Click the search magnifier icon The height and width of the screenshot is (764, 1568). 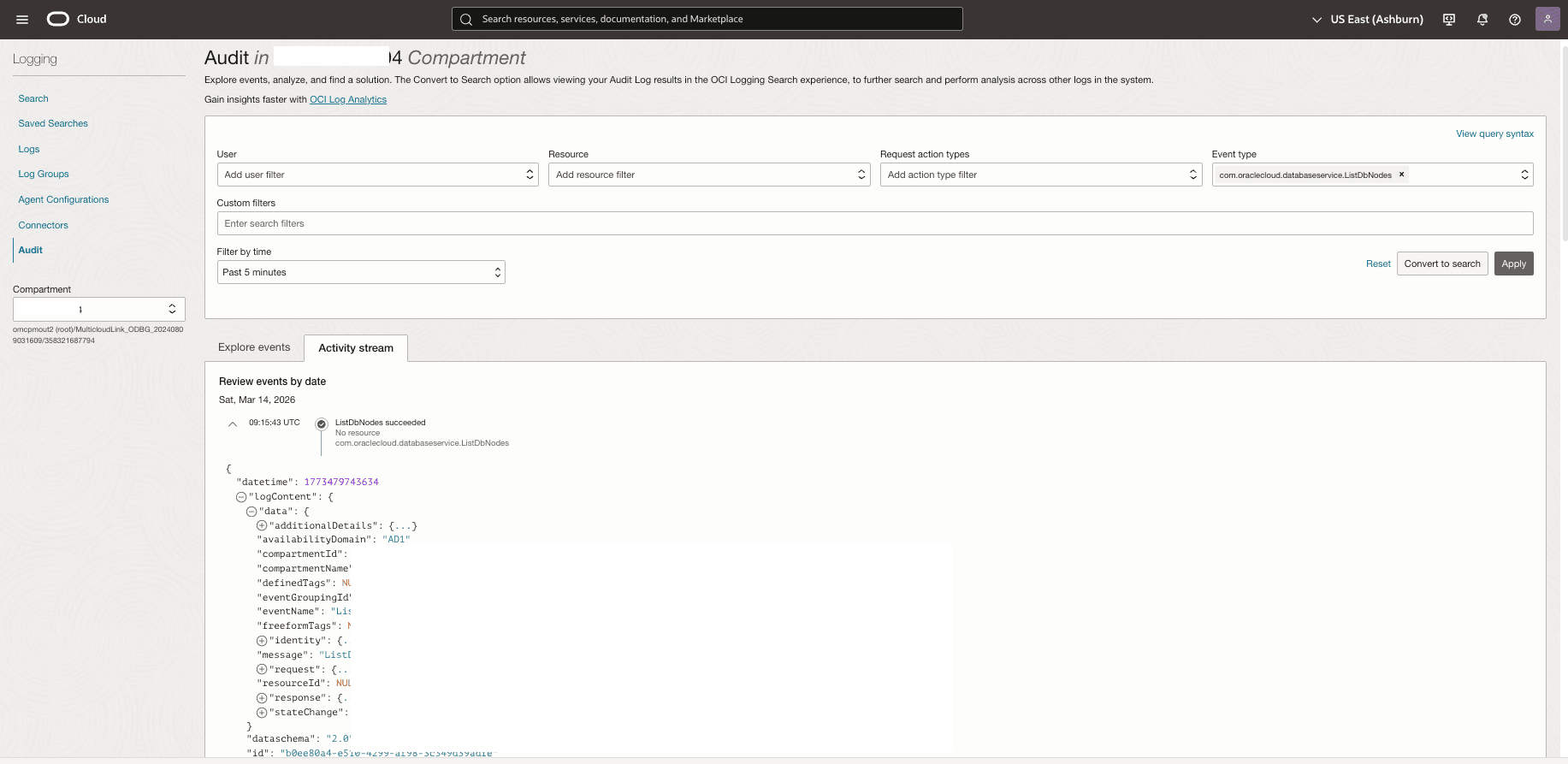(466, 19)
